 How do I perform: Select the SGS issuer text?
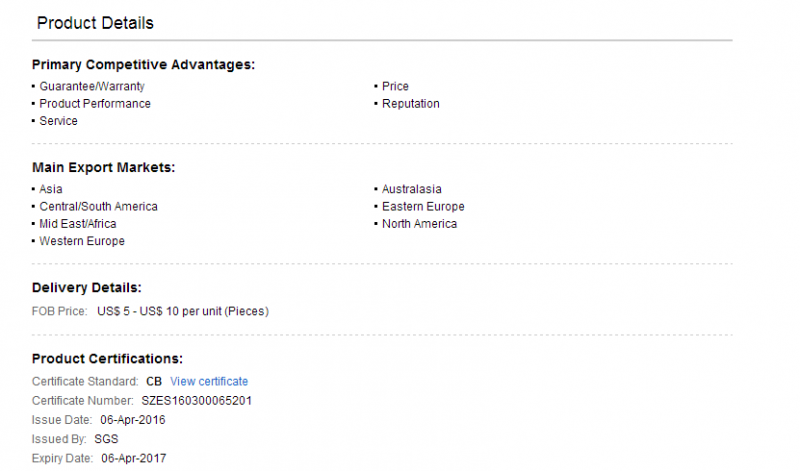coord(106,439)
